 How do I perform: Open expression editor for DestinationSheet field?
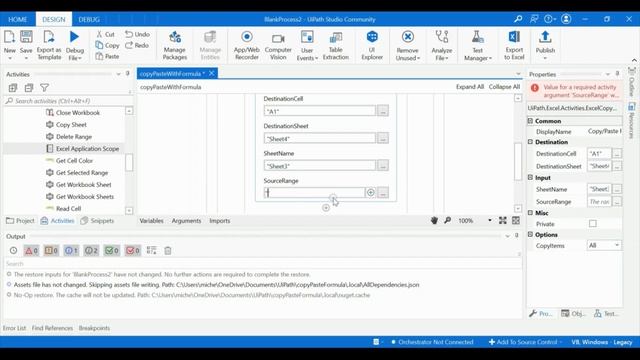pyautogui.click(x=383, y=138)
